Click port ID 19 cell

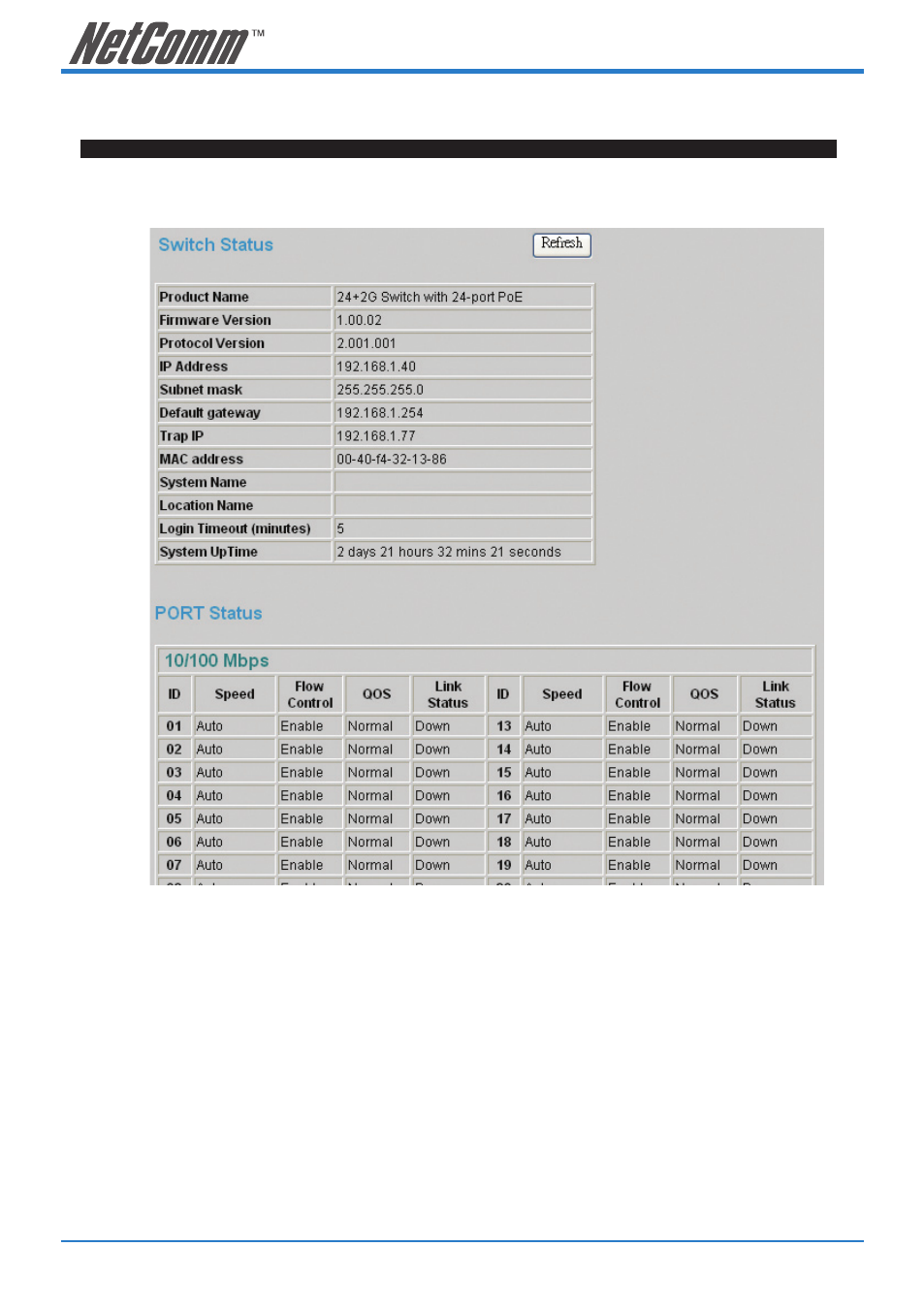click(503, 866)
